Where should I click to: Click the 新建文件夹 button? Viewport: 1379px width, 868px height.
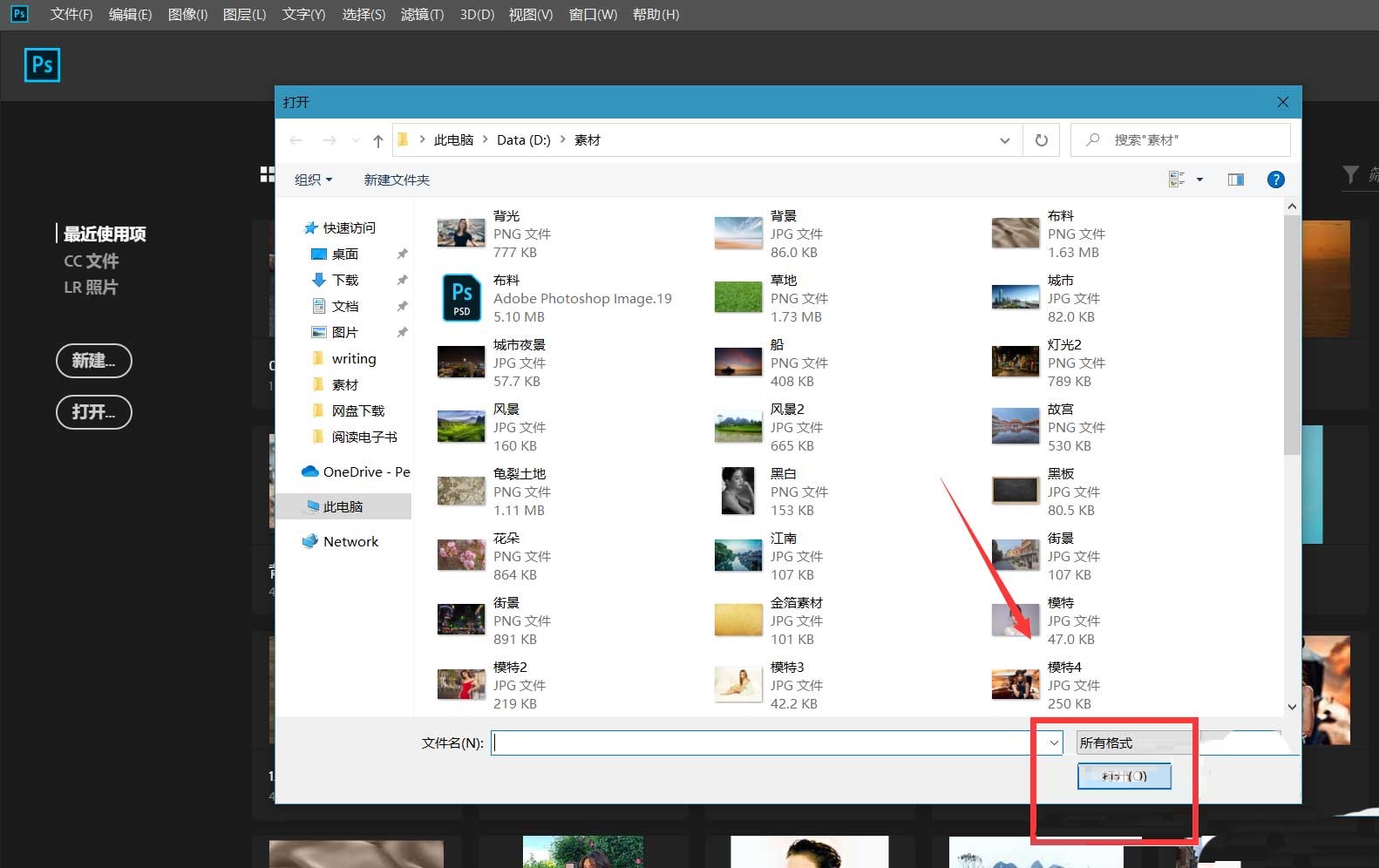[x=397, y=180]
